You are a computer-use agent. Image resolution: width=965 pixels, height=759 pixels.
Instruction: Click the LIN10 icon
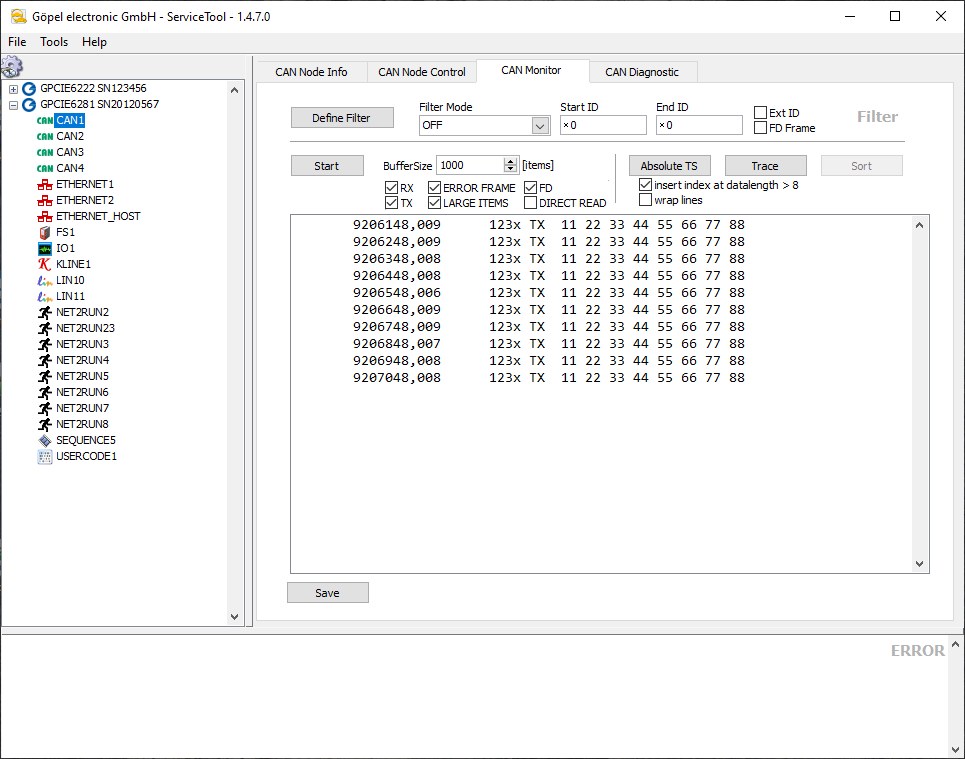click(45, 281)
